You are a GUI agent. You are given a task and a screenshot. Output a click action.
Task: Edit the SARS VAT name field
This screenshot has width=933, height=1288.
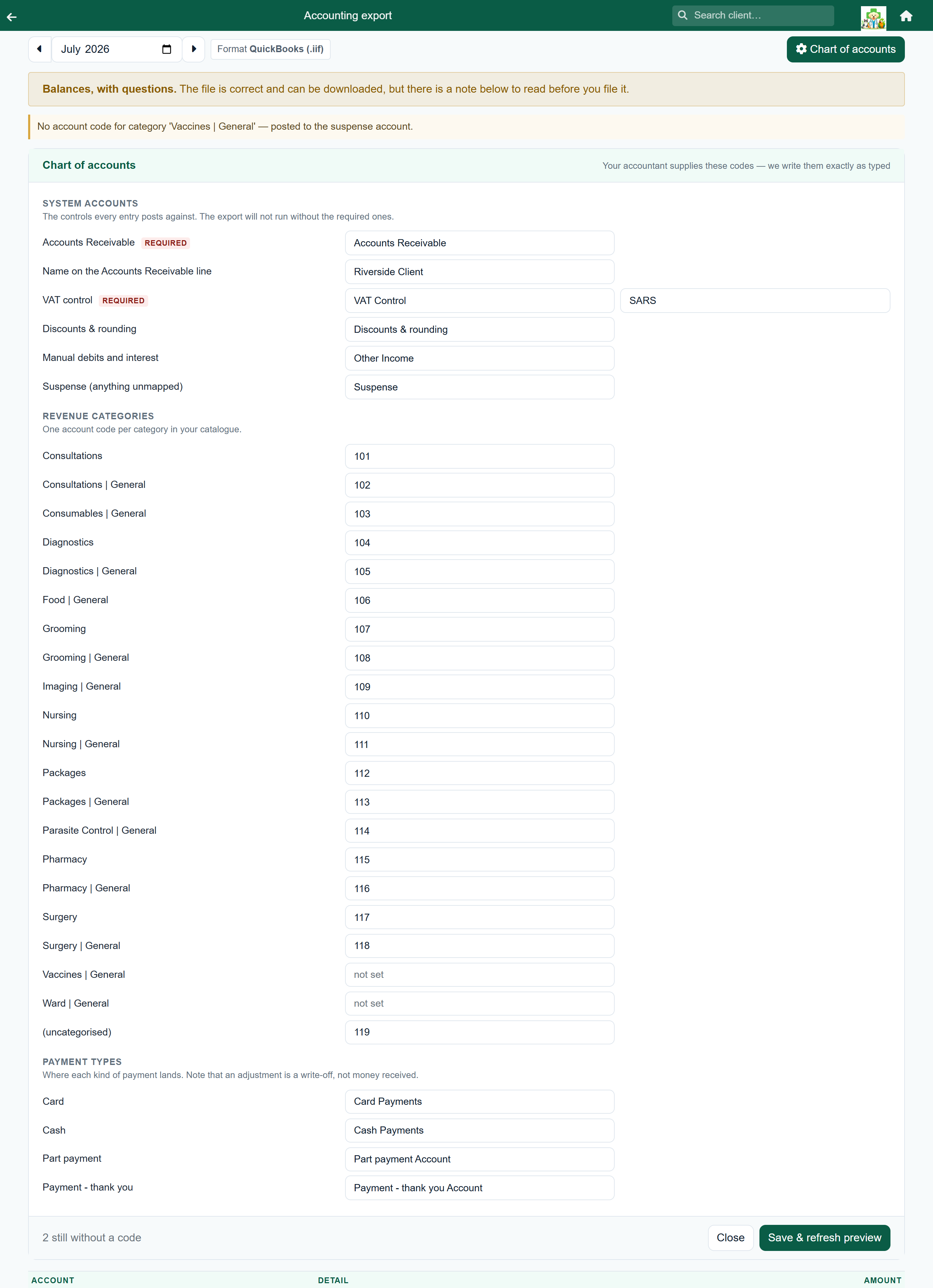point(755,301)
